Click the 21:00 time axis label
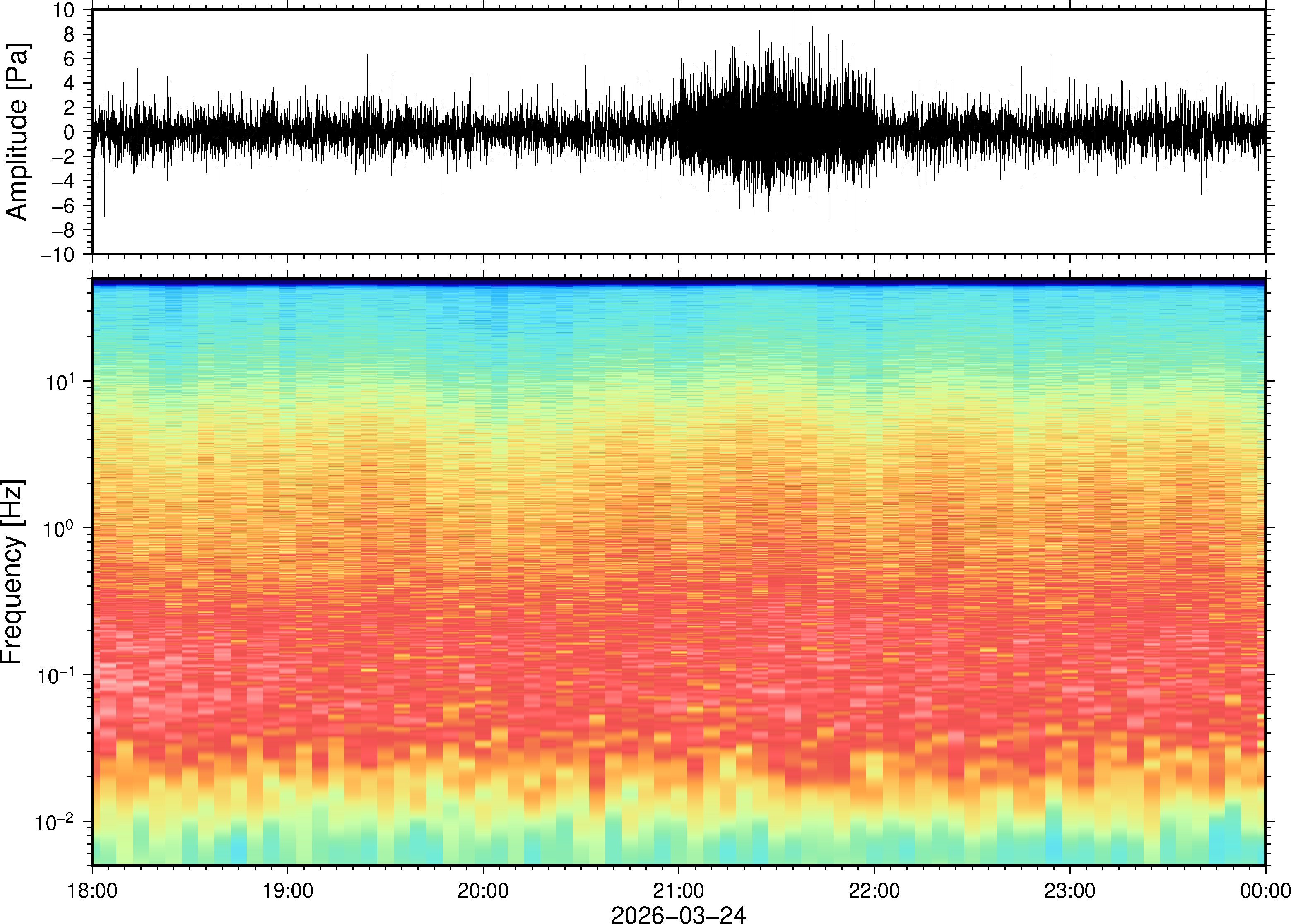The image size is (1291, 924). point(678,890)
